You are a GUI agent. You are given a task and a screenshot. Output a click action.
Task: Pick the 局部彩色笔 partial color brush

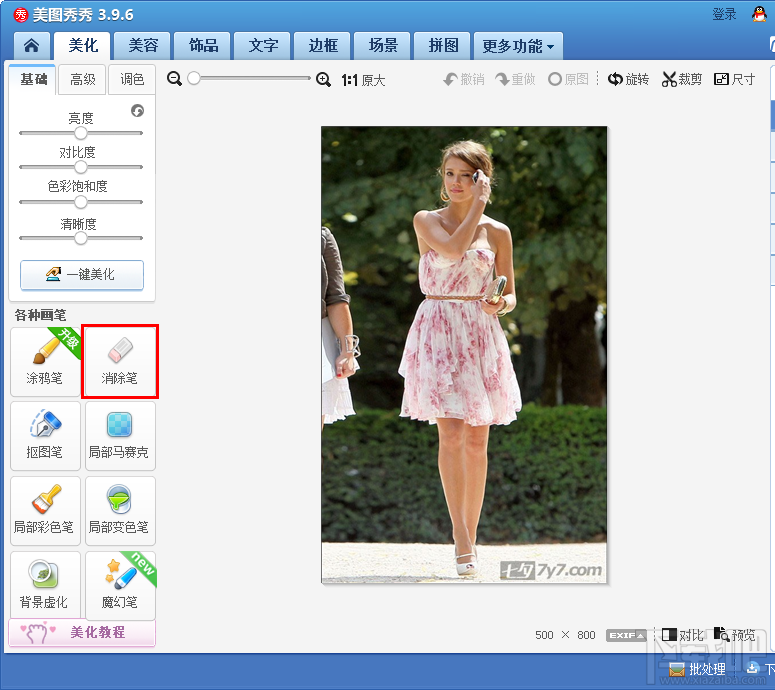point(45,510)
